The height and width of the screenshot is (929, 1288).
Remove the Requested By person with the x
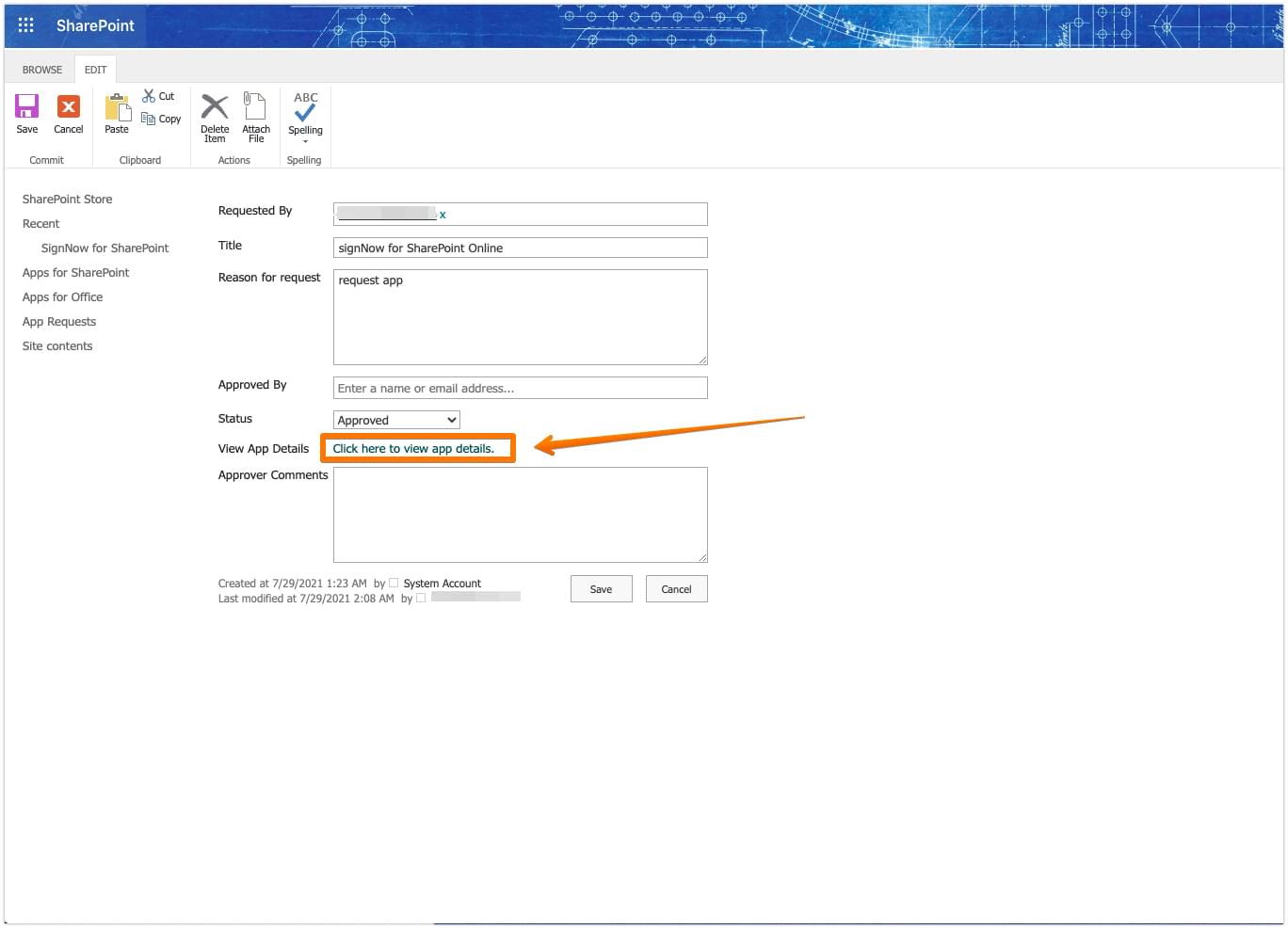[443, 215]
